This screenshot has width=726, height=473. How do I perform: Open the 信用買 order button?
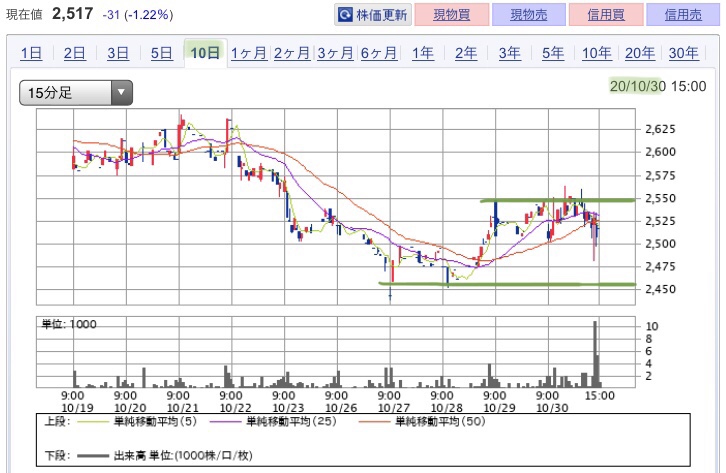606,15
